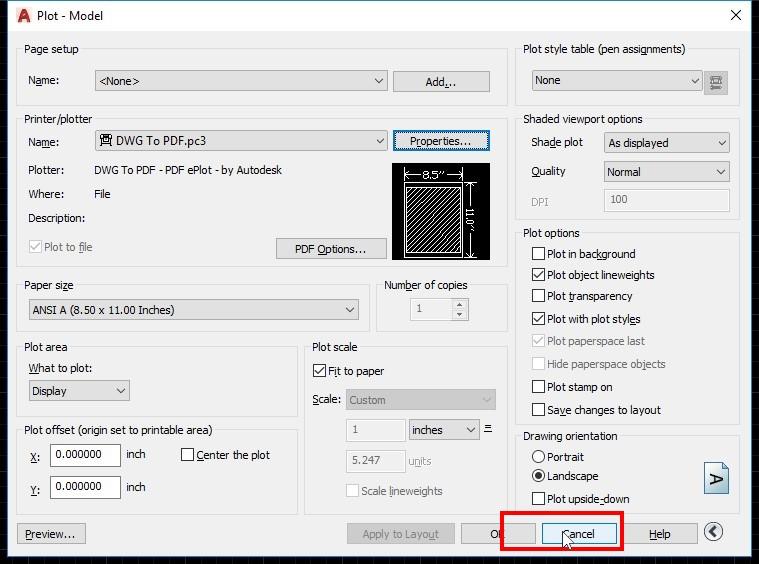759x564 pixels.
Task: Open Paper size ANSI A dropdown
Action: pyautogui.click(x=194, y=310)
